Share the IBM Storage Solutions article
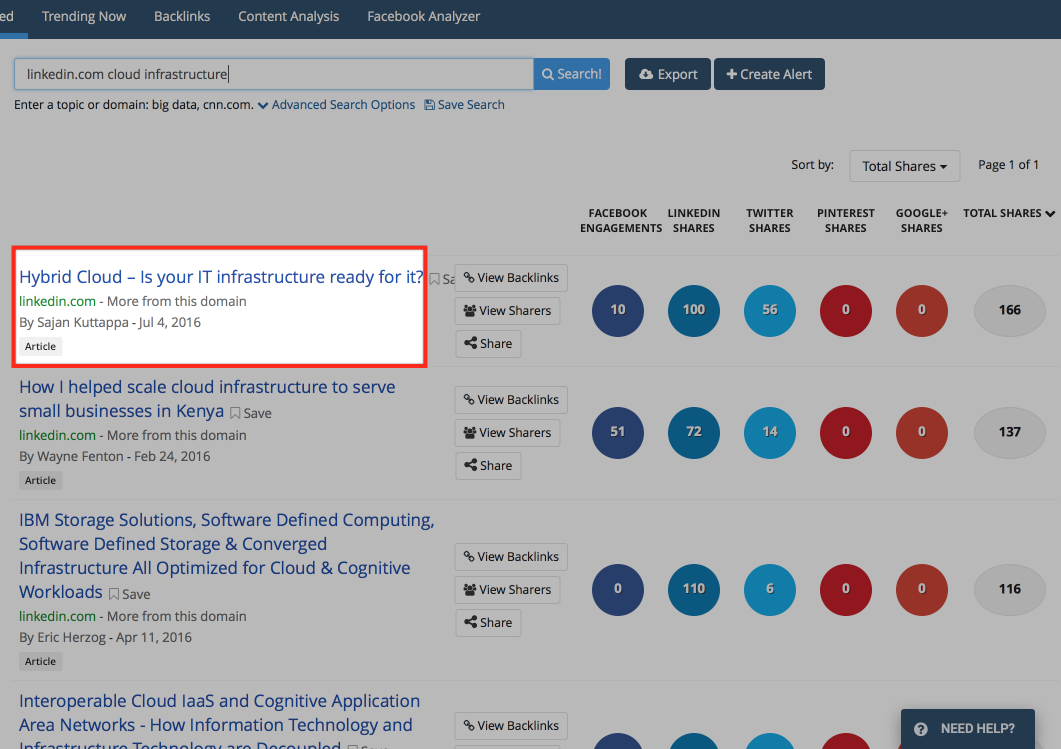This screenshot has height=749, width=1061. pos(488,622)
